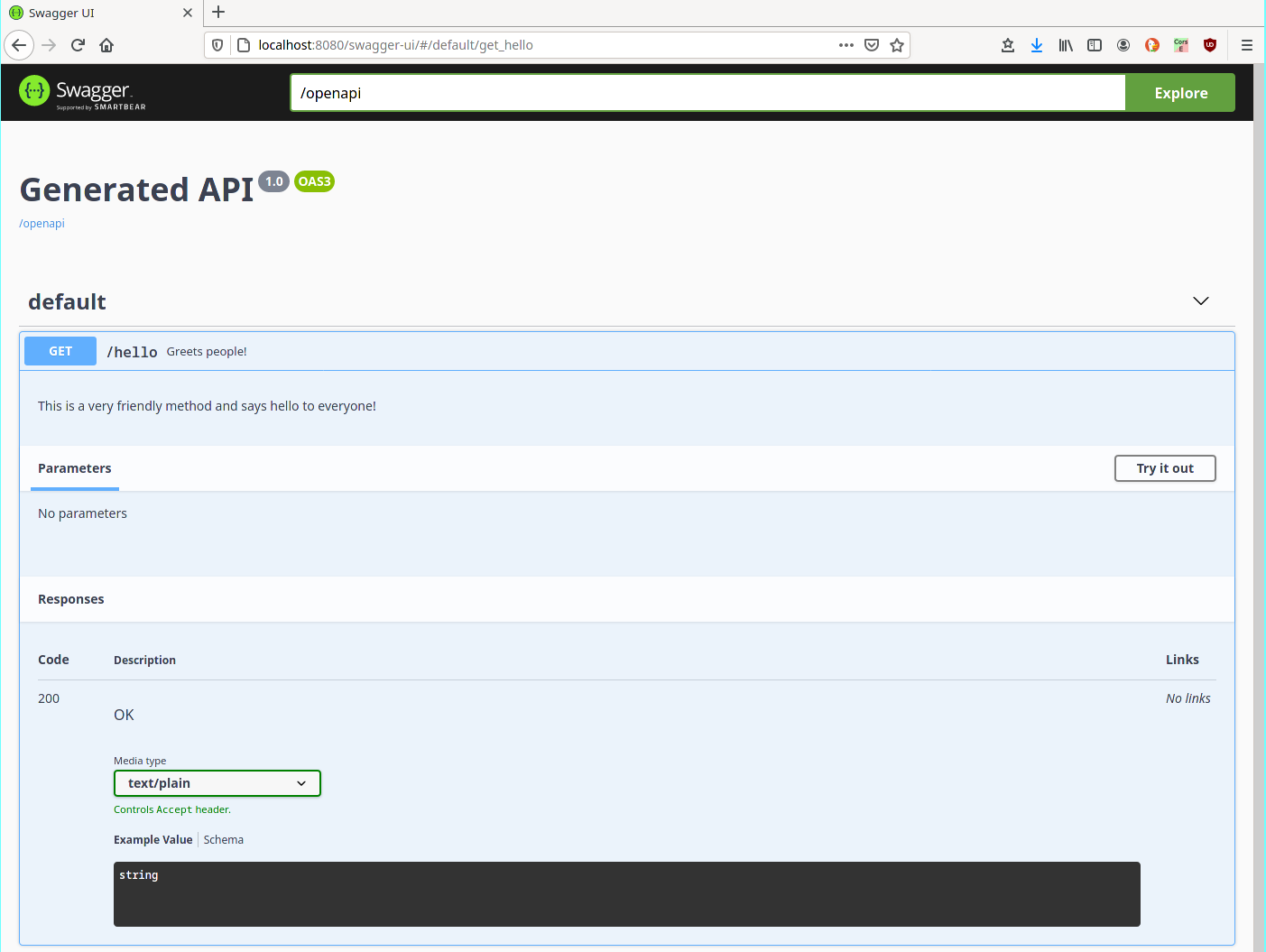The image size is (1266, 952).
Task: Open the downloads panel arrow icon
Action: (1037, 45)
